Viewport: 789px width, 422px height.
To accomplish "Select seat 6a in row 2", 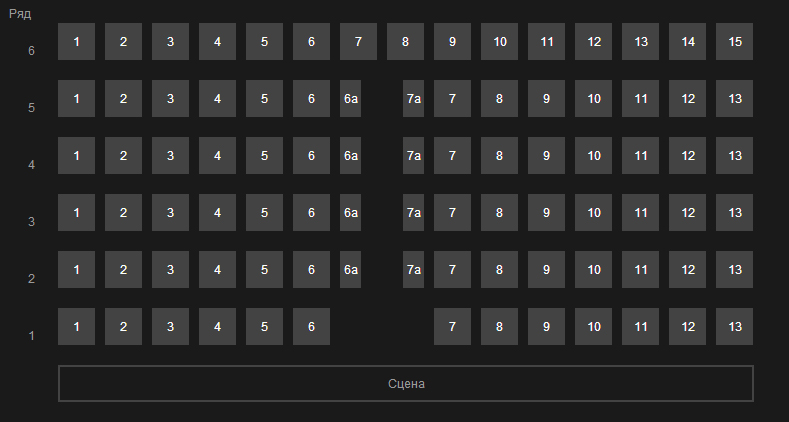I will (350, 270).
